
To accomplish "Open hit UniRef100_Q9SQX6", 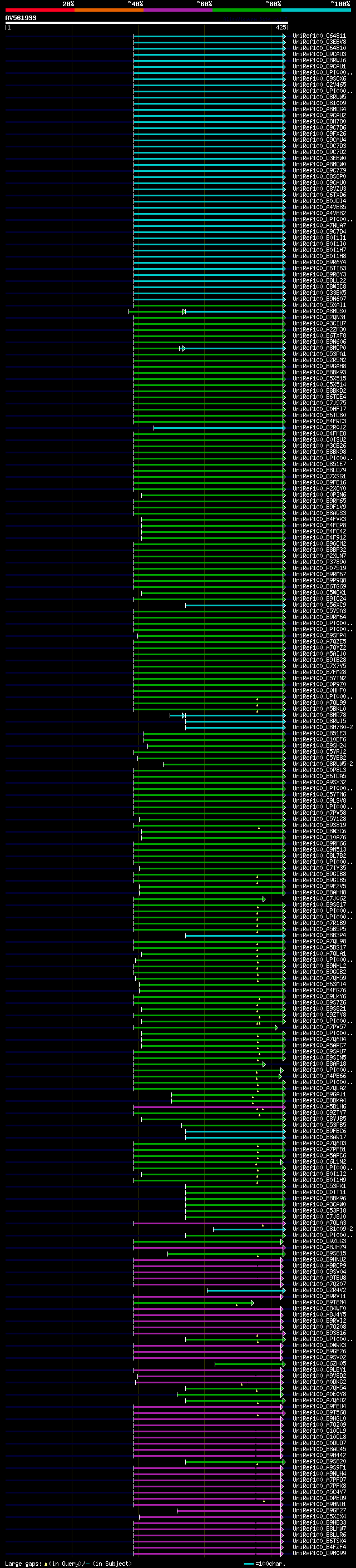I will click(319, 78).
